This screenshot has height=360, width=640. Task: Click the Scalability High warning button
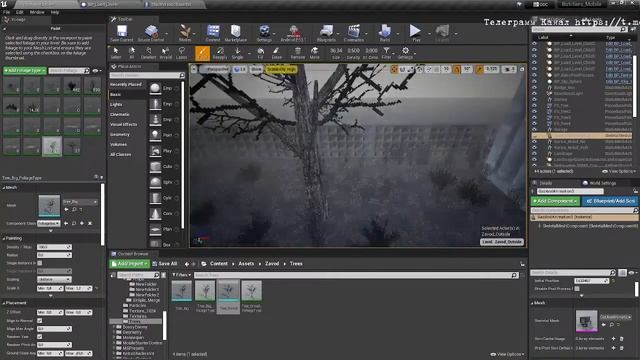(281, 69)
